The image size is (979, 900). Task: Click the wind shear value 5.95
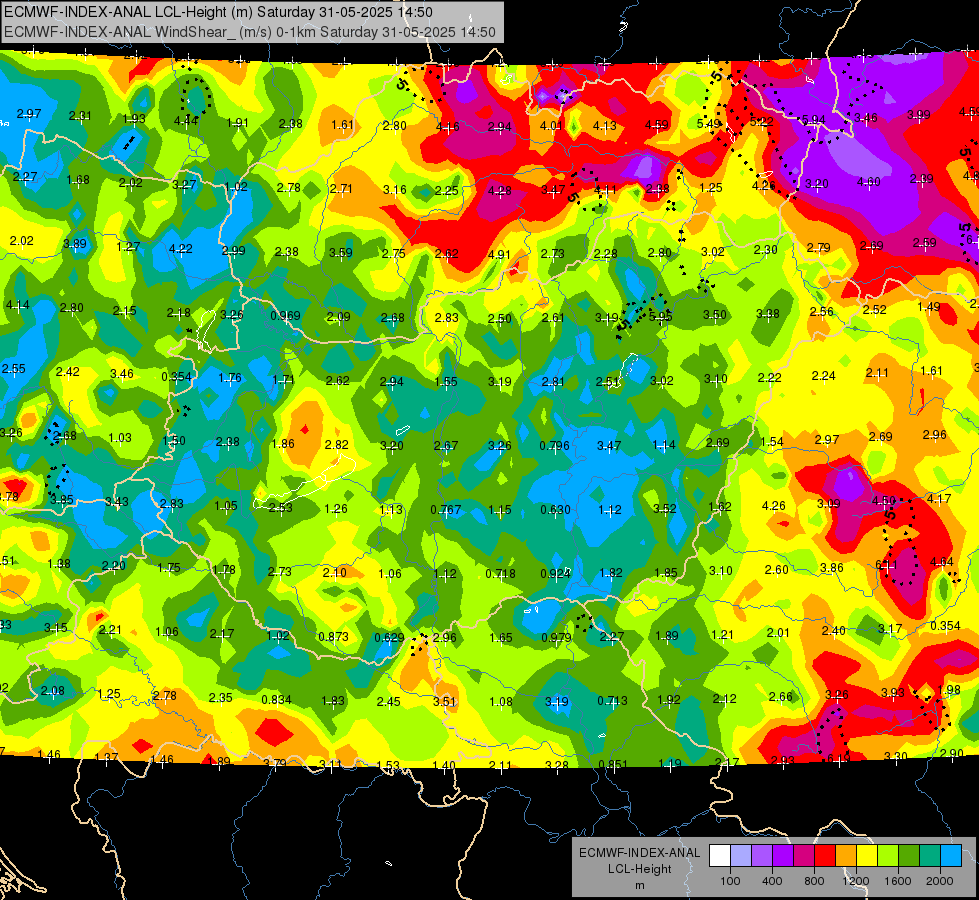pos(661,317)
